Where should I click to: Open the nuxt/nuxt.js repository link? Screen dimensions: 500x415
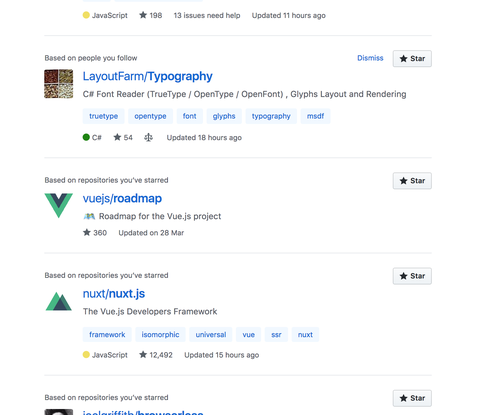tap(114, 294)
